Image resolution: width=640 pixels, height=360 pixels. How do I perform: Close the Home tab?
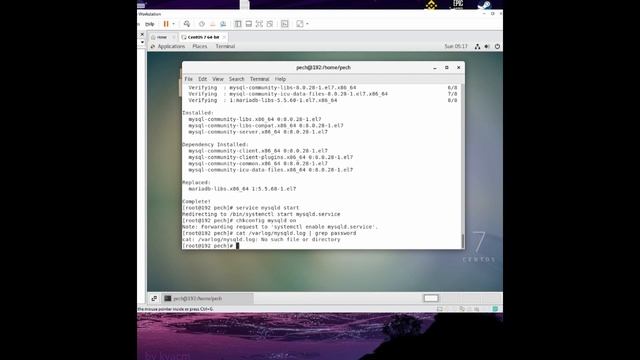(x=174, y=37)
